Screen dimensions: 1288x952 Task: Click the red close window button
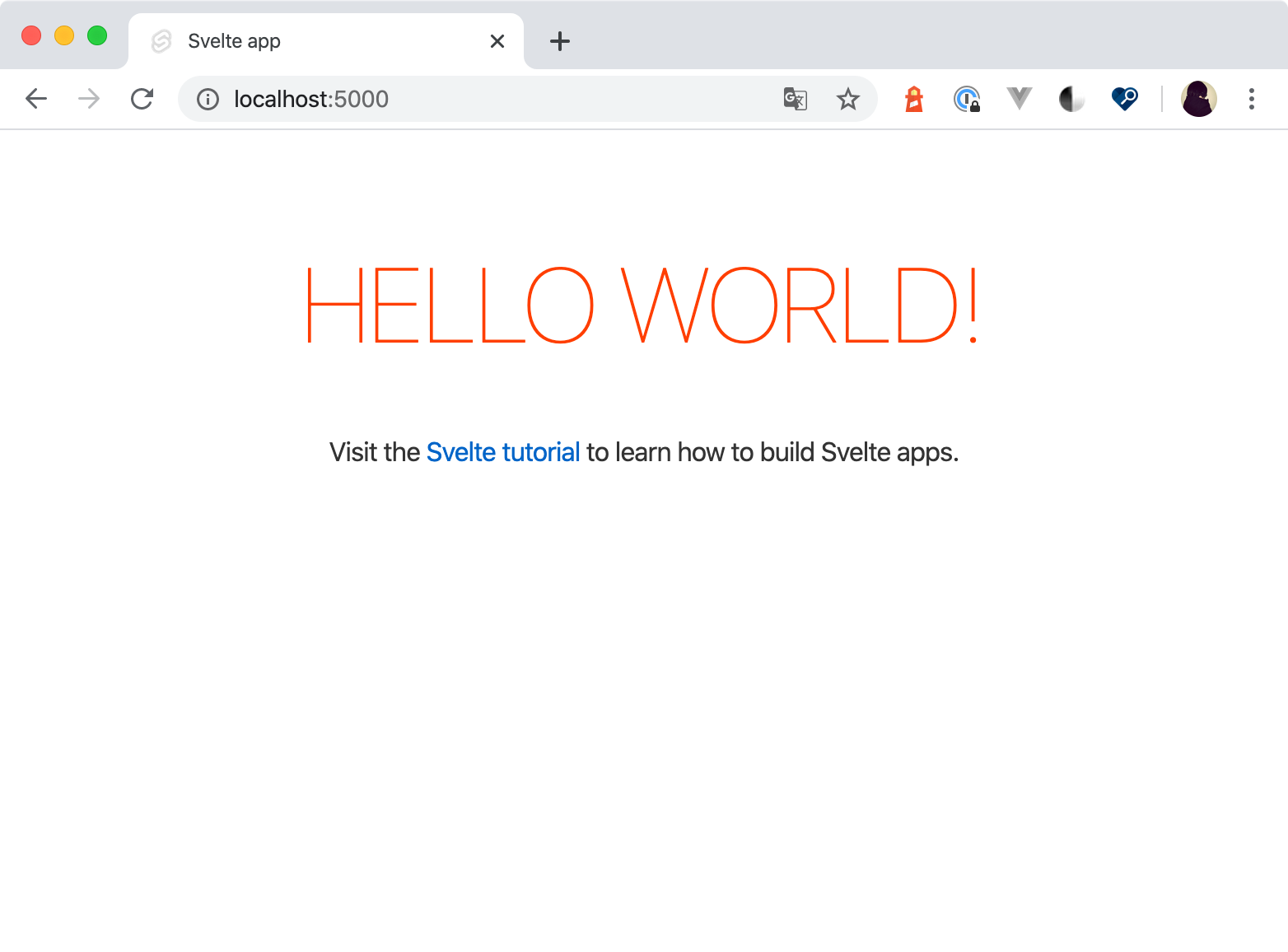tap(31, 35)
